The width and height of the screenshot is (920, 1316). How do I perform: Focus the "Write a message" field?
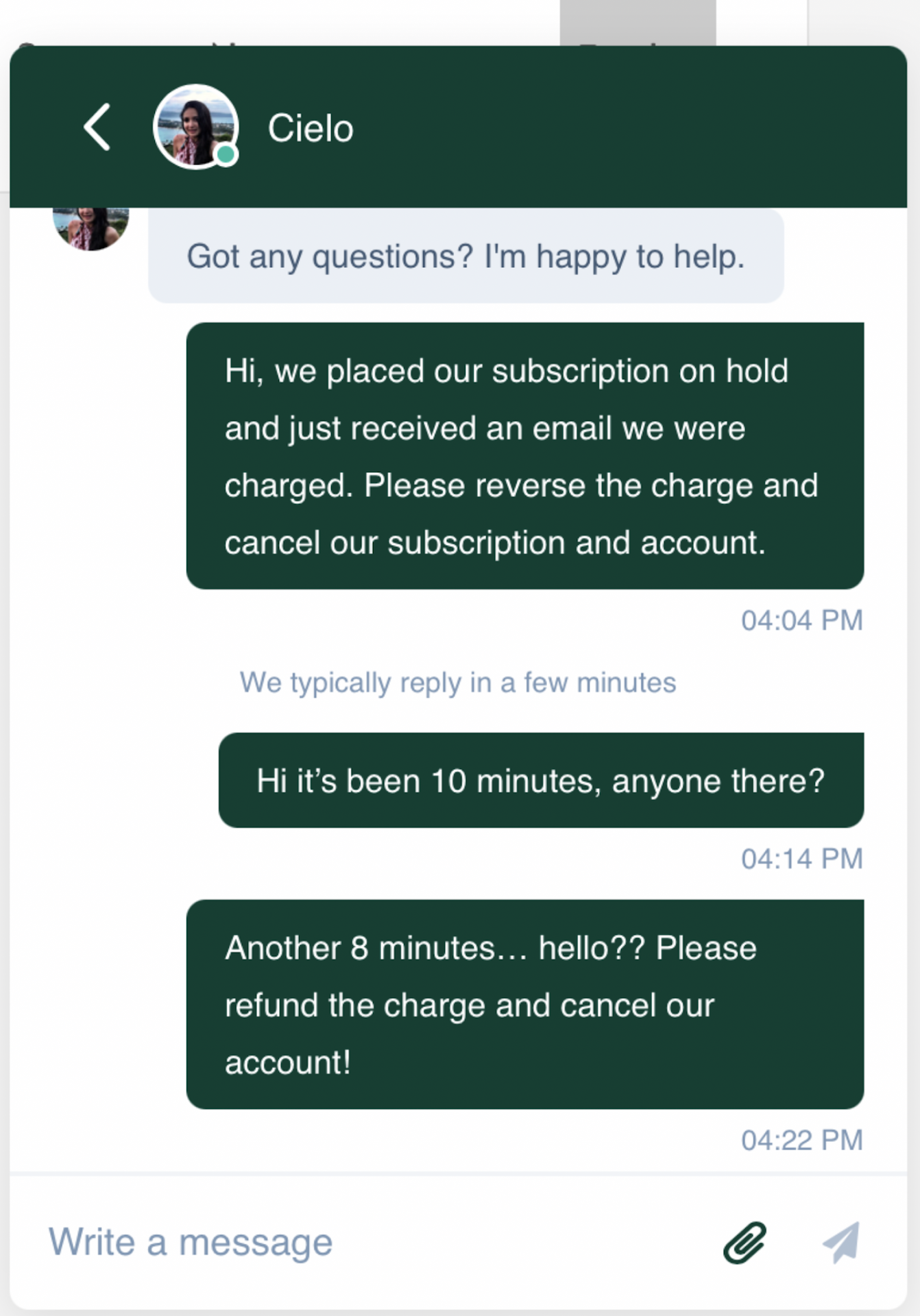pos(343,1242)
